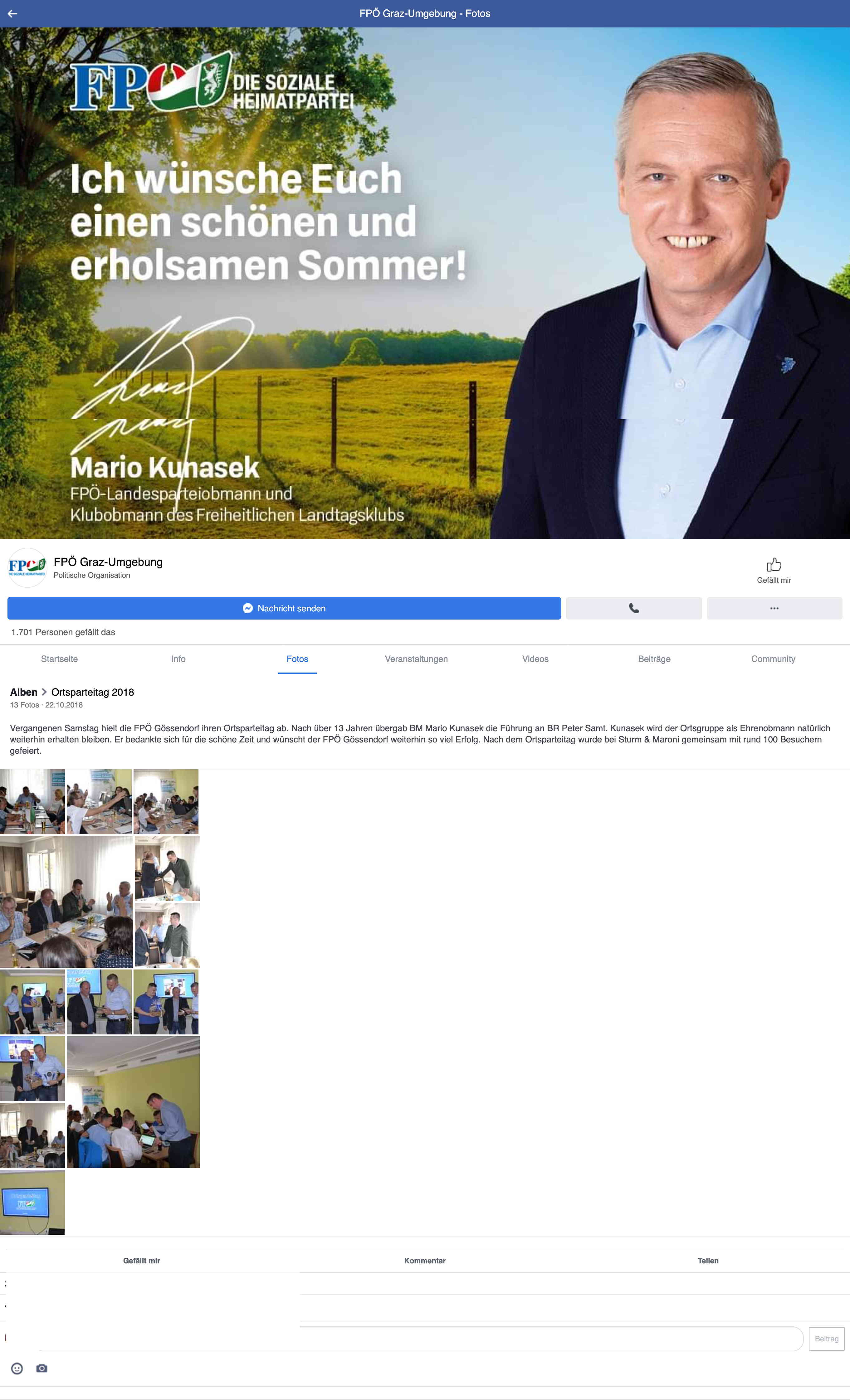Submit comment with the Beitrag button
The image size is (850, 1400).
(827, 1339)
